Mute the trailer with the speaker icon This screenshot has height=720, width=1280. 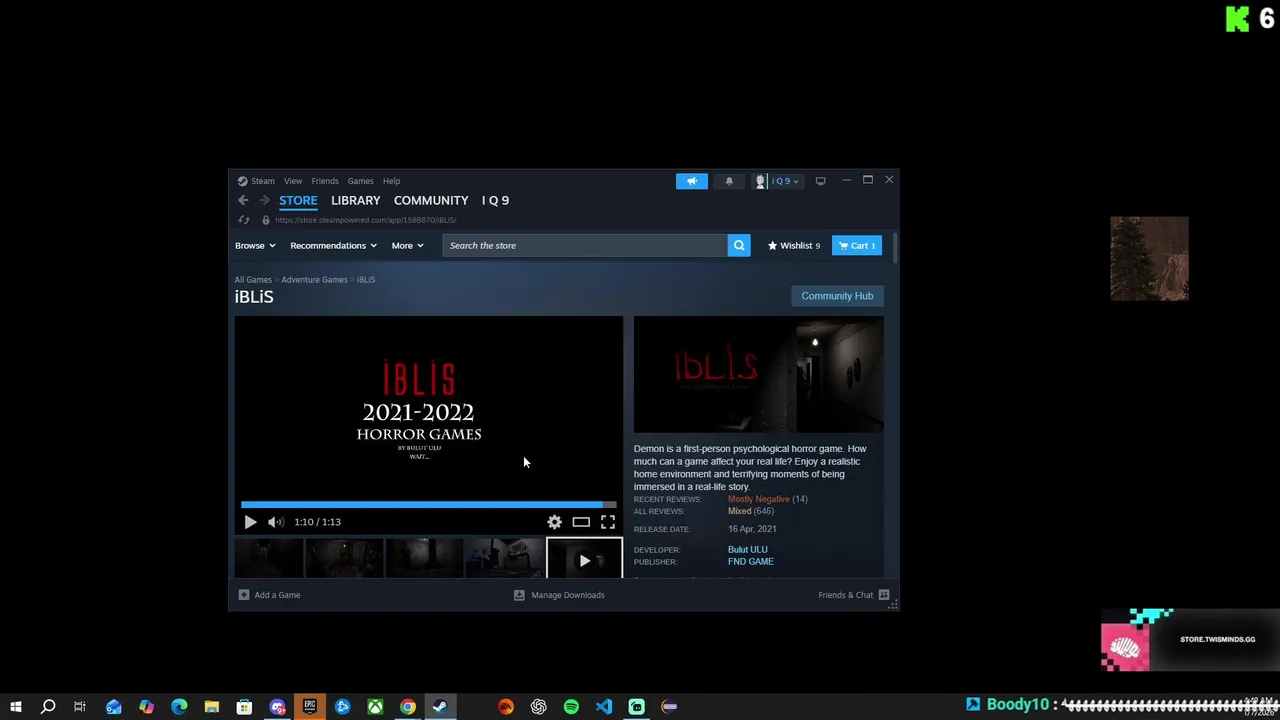pos(276,522)
